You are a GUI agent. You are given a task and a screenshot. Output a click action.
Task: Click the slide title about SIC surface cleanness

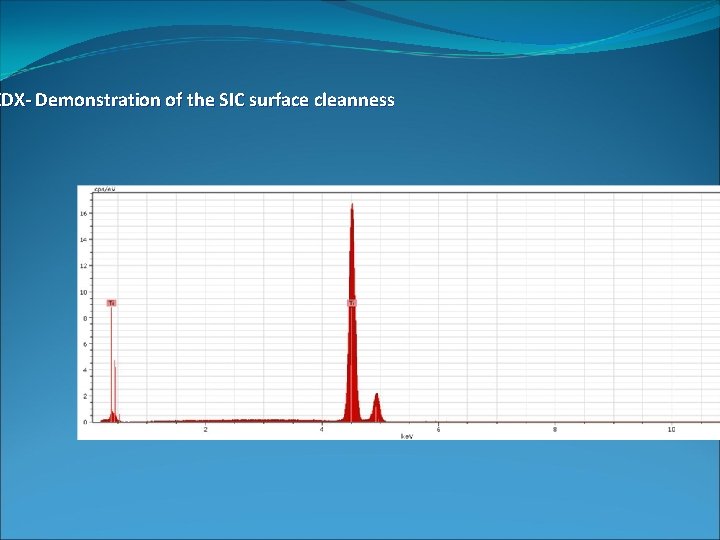pos(197,100)
